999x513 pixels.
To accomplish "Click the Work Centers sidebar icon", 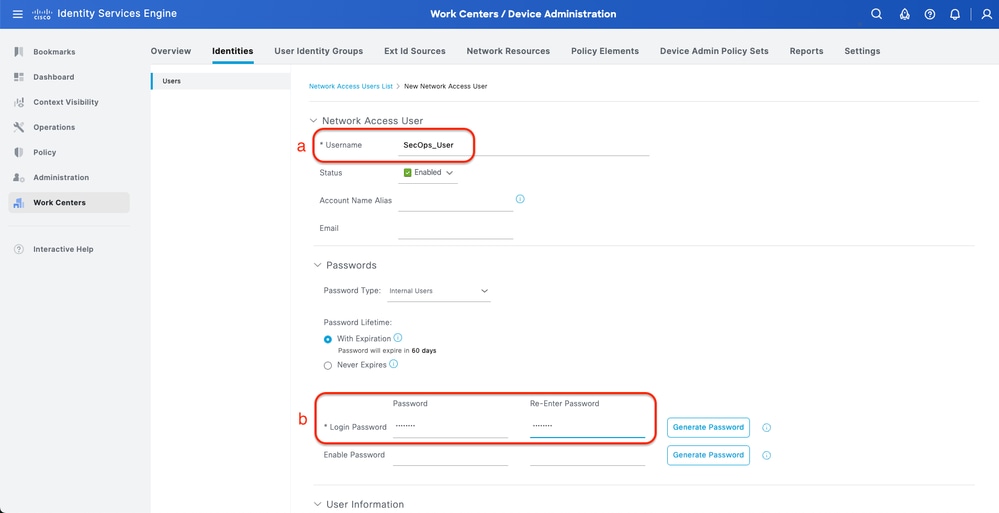I will [x=18, y=203].
